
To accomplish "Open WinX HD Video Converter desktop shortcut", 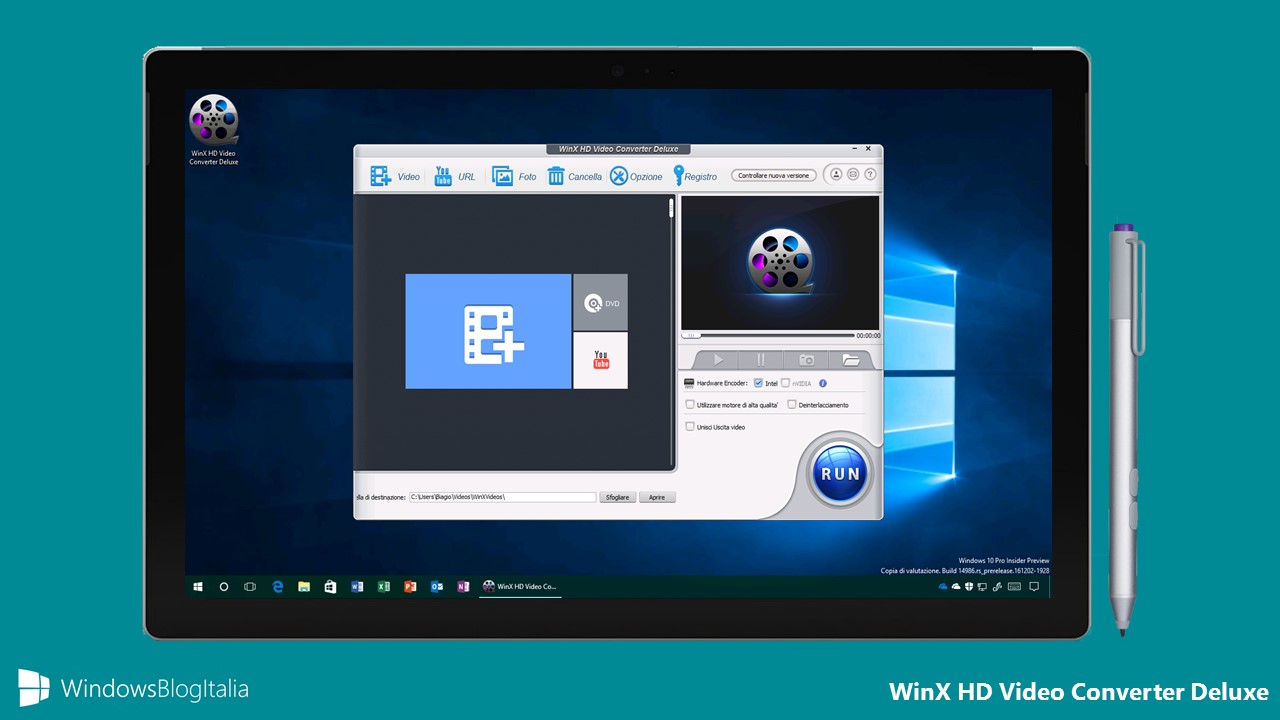I will pos(214,130).
